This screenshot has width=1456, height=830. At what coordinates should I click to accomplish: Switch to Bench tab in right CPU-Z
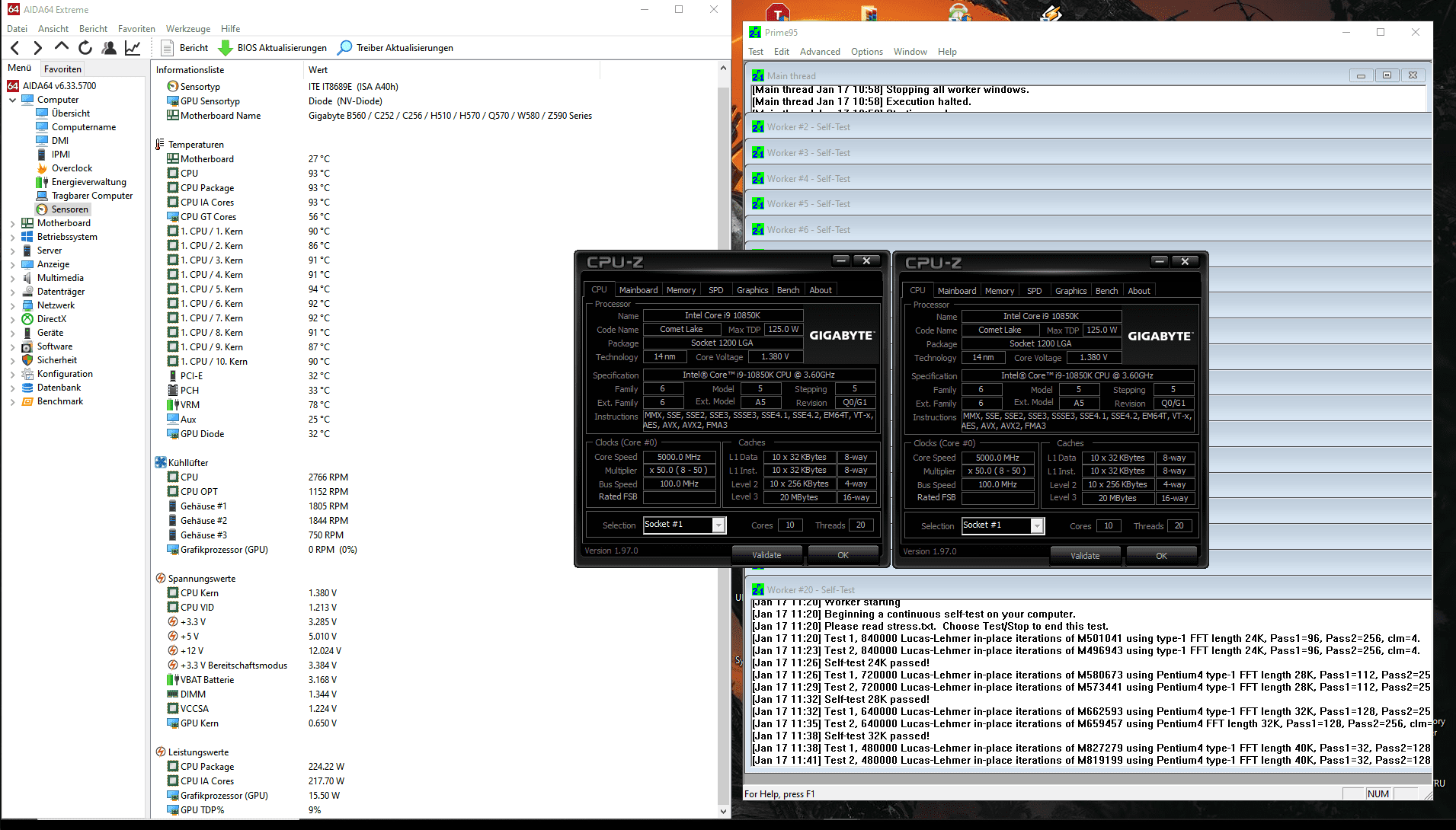tap(1106, 291)
